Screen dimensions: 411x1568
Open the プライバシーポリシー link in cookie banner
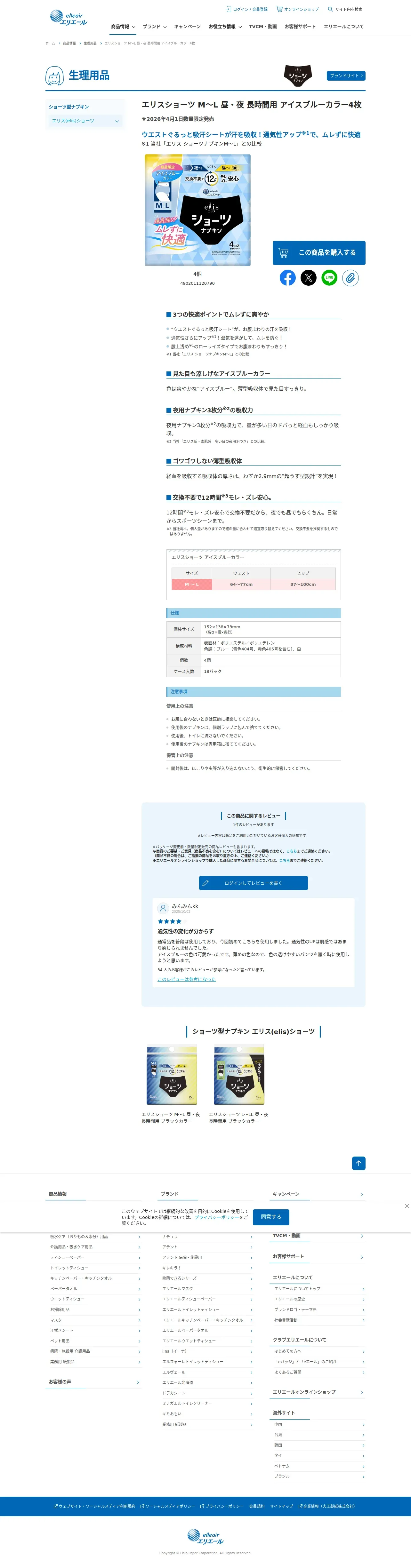click(x=217, y=1217)
